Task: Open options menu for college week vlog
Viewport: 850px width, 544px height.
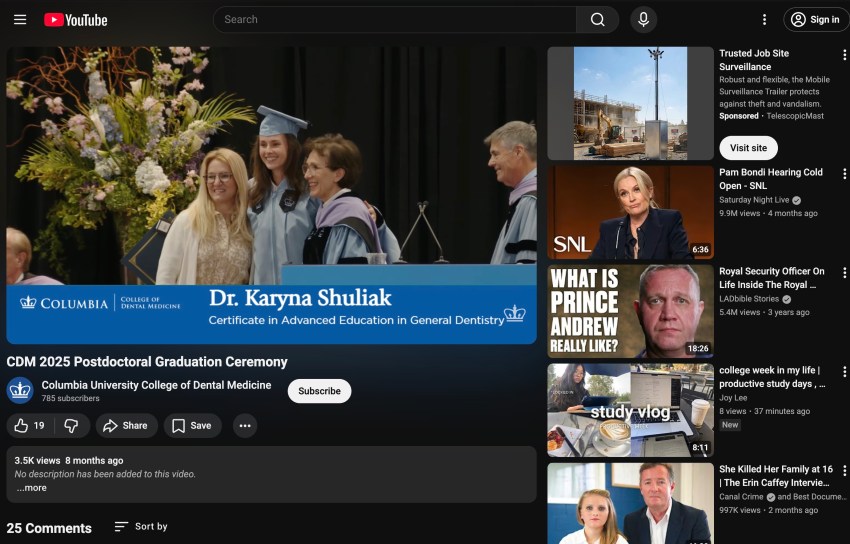Action: (844, 372)
